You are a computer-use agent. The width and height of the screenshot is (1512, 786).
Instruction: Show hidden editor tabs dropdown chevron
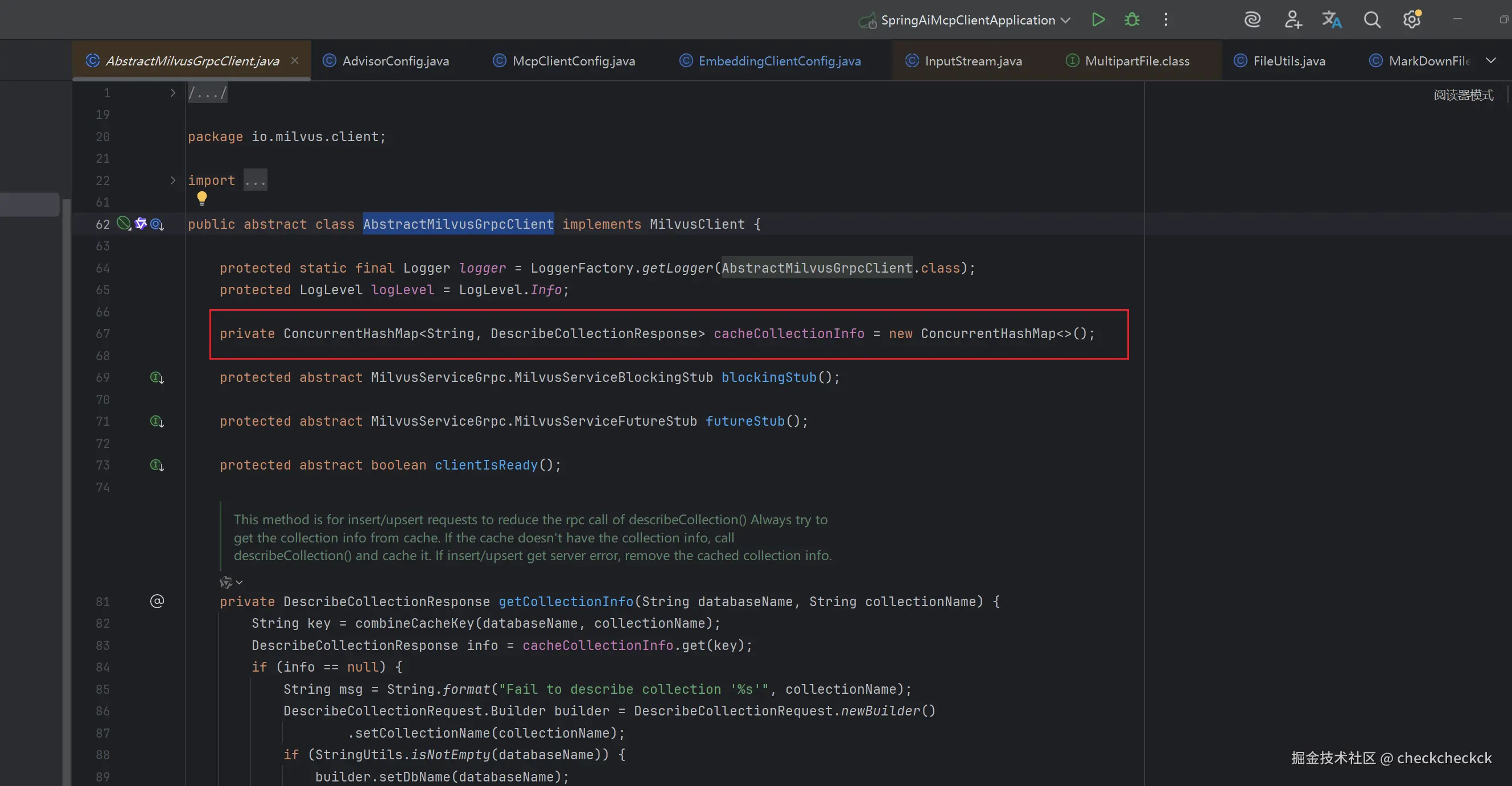(1491, 60)
